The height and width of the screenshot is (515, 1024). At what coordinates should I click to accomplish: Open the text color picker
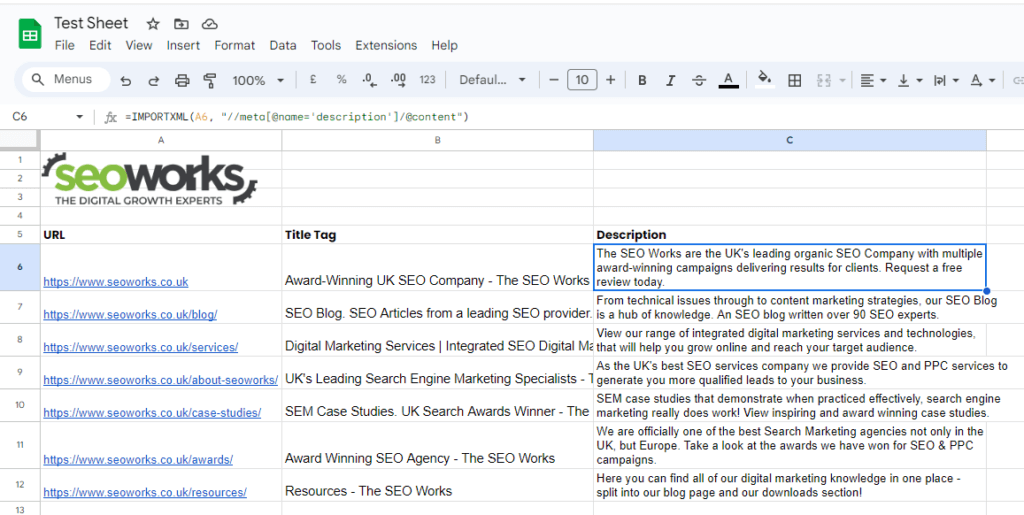pyautogui.click(x=728, y=80)
